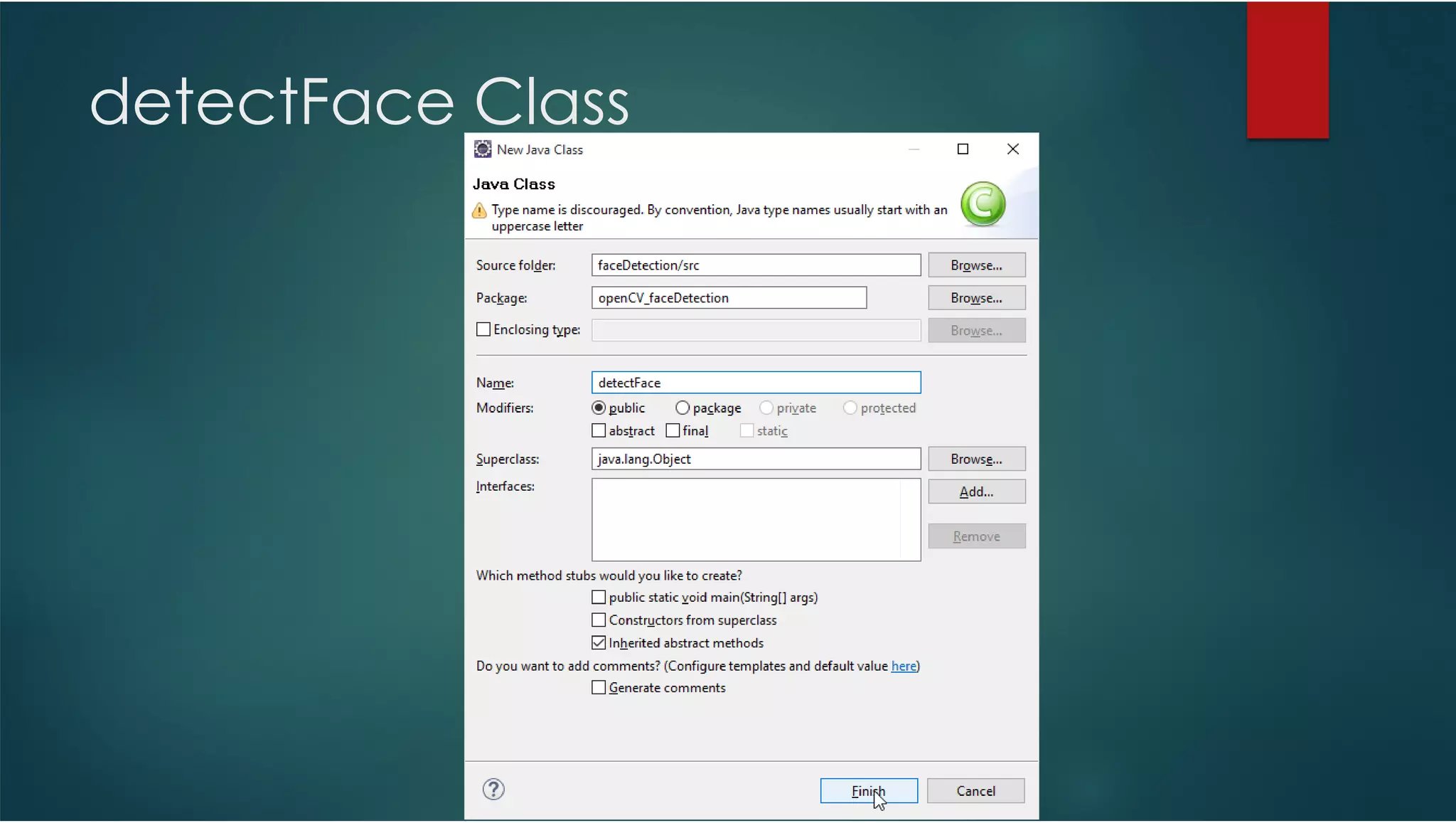Browse for the Superclass

(976, 460)
